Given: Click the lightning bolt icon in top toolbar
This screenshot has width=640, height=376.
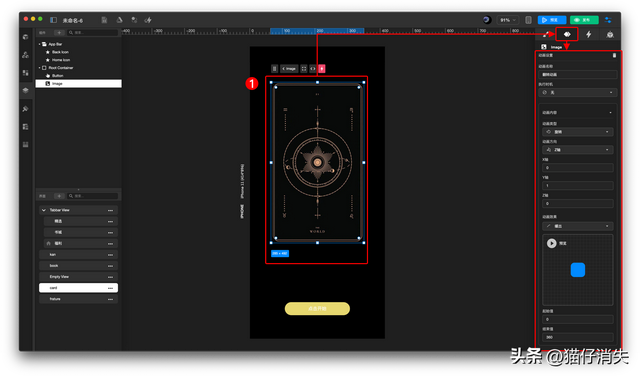Looking at the screenshot, I should point(148,20).
